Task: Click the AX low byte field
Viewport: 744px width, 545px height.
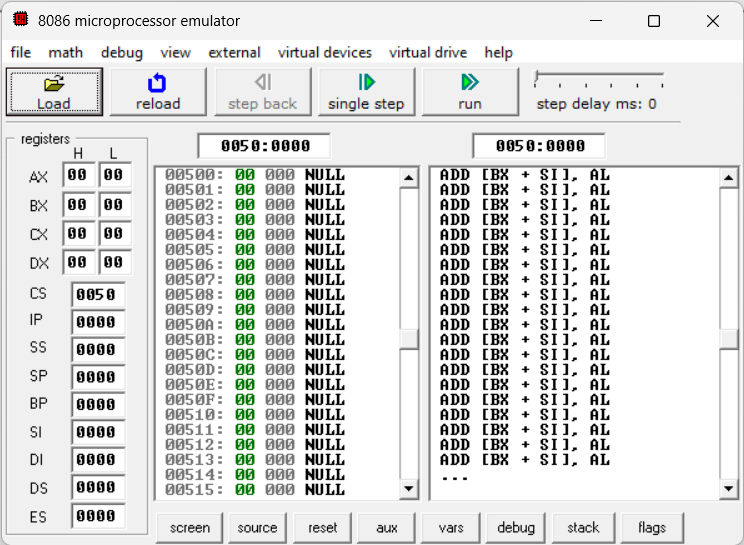Action: click(x=114, y=175)
